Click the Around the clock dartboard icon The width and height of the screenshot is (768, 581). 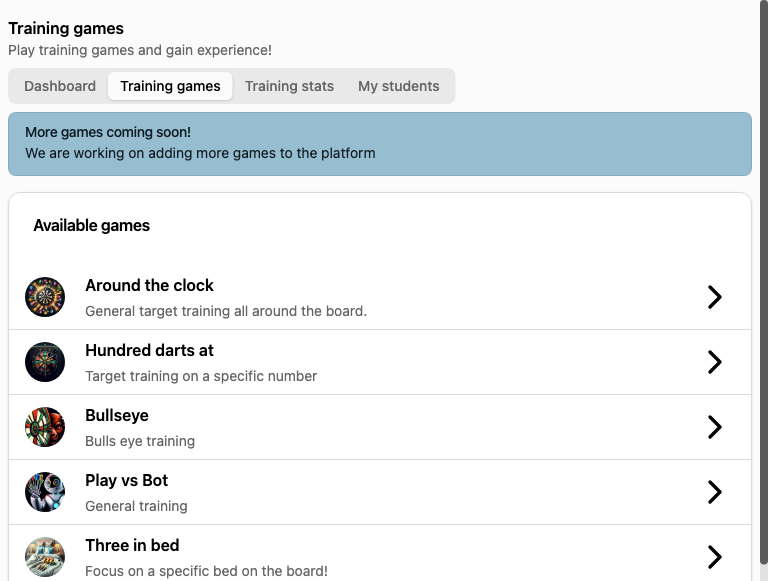click(45, 297)
